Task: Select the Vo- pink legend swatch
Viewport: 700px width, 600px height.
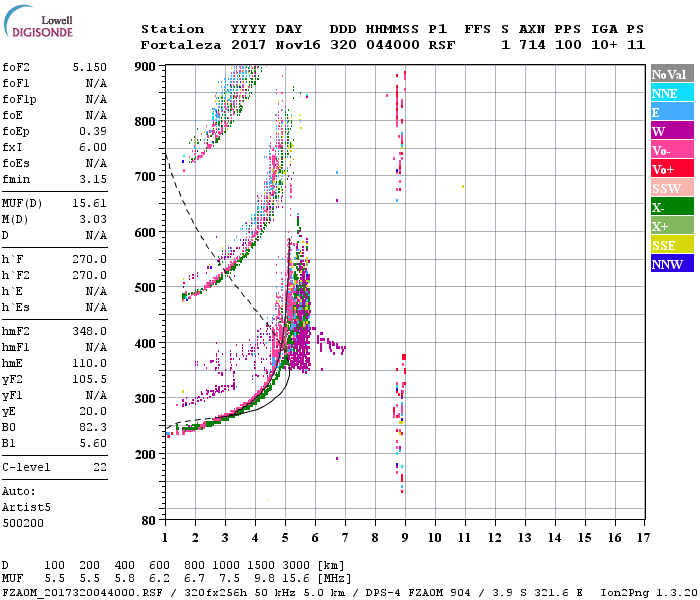Action: [x=672, y=150]
